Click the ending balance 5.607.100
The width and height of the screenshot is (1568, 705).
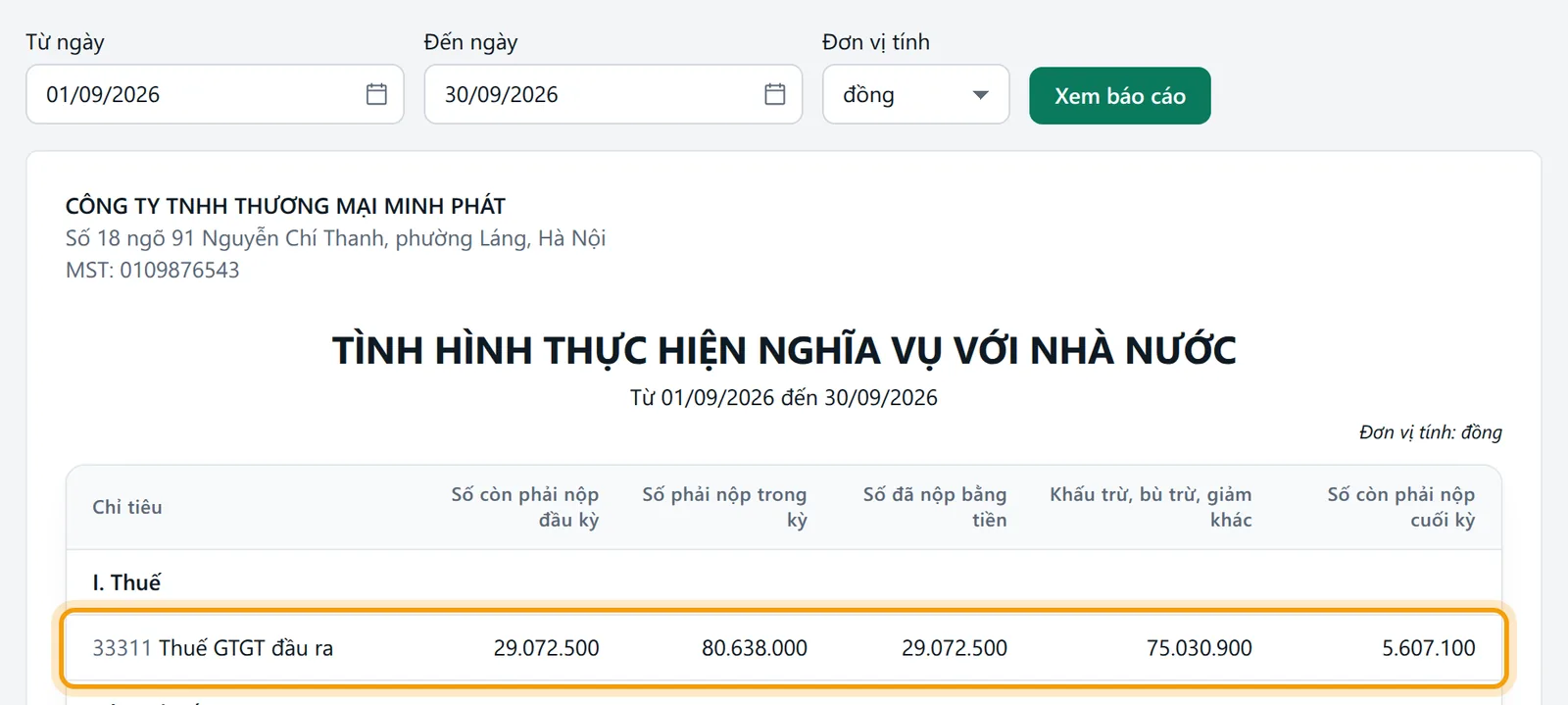pyautogui.click(x=1429, y=648)
